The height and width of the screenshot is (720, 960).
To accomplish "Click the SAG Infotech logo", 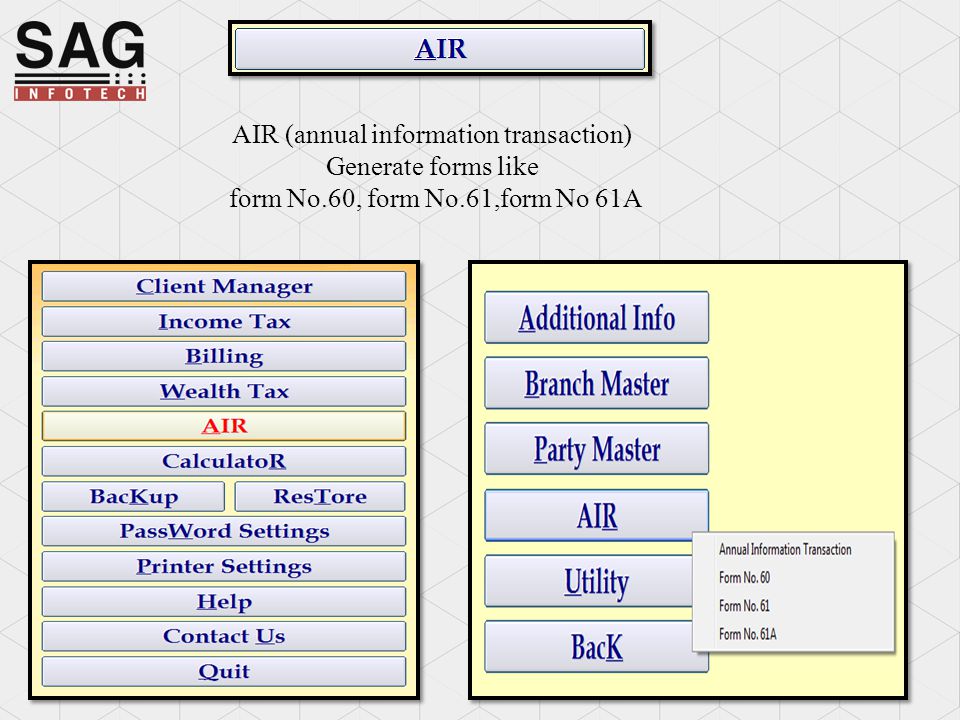I will point(80,61).
